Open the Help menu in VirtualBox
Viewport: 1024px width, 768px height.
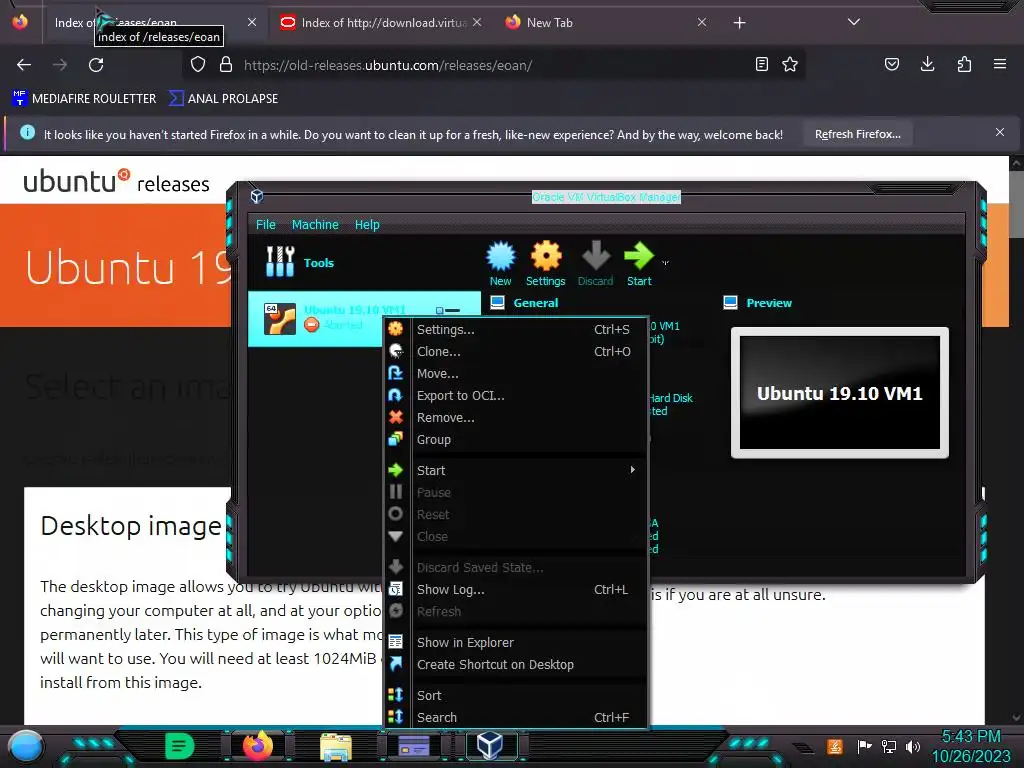[367, 225]
